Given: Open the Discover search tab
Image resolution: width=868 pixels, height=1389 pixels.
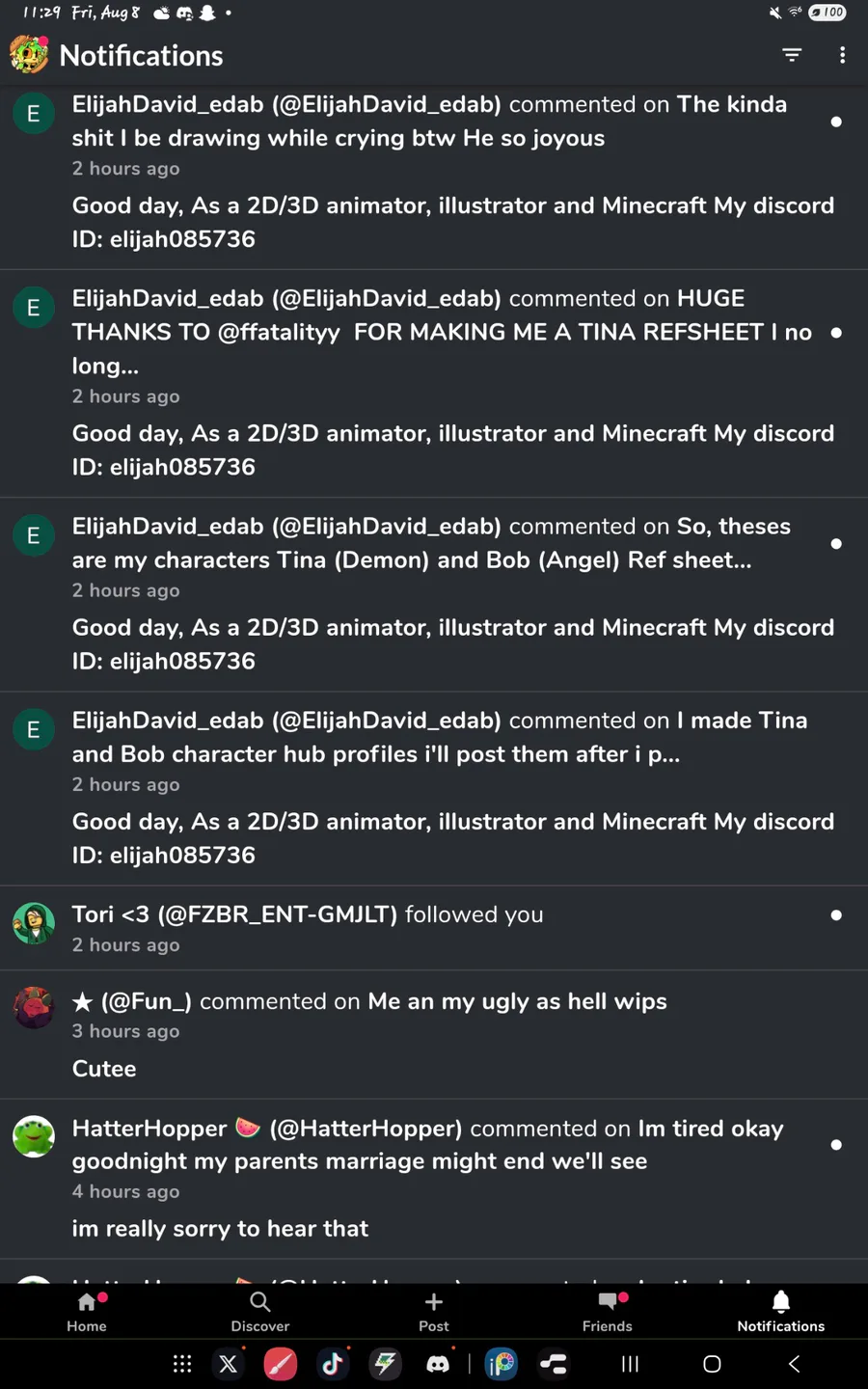Looking at the screenshot, I should (x=260, y=1312).
